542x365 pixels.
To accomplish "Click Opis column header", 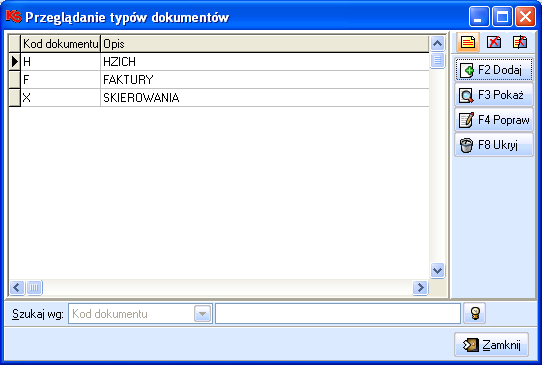I will (265, 44).
